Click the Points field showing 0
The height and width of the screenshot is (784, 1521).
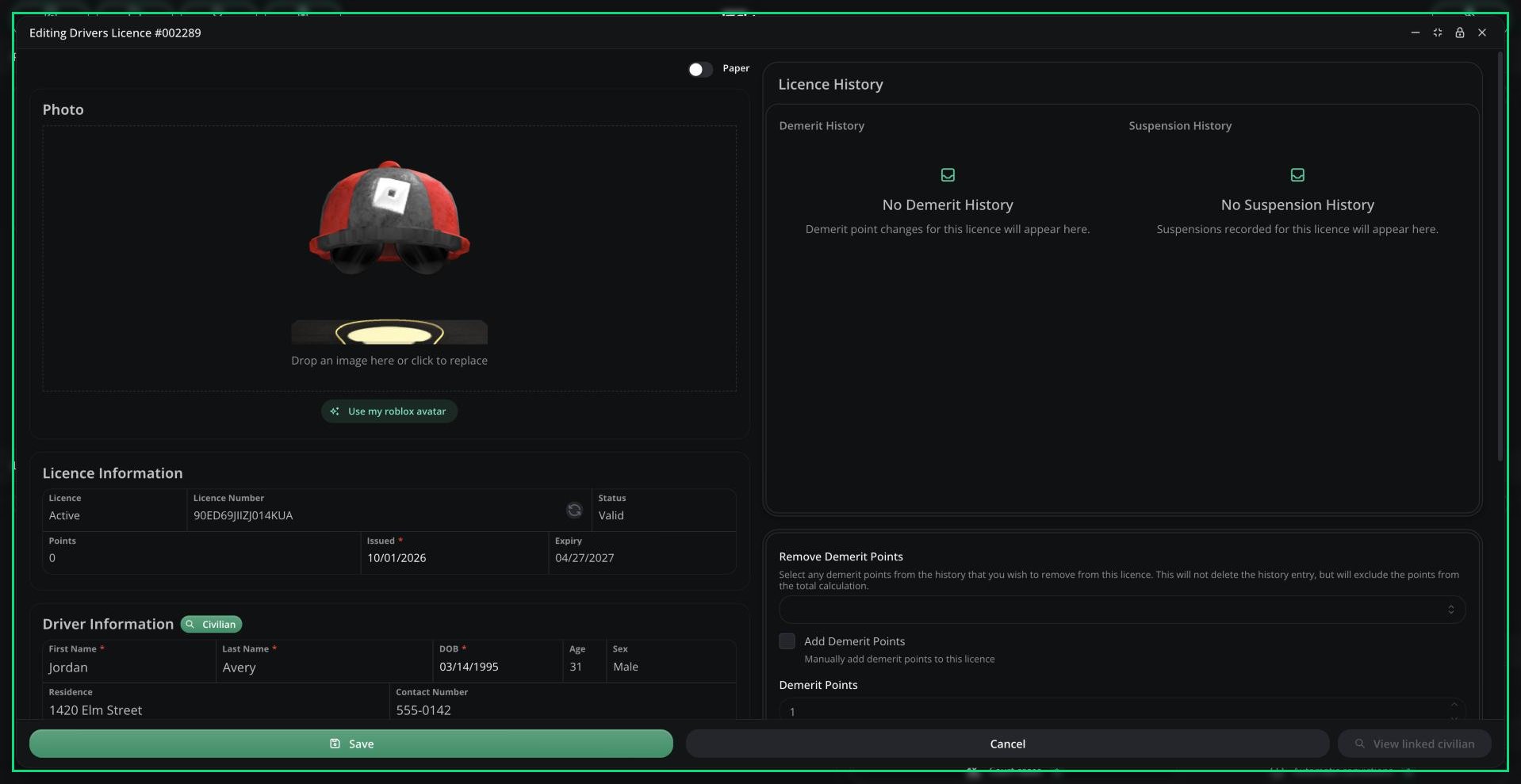[201, 553]
